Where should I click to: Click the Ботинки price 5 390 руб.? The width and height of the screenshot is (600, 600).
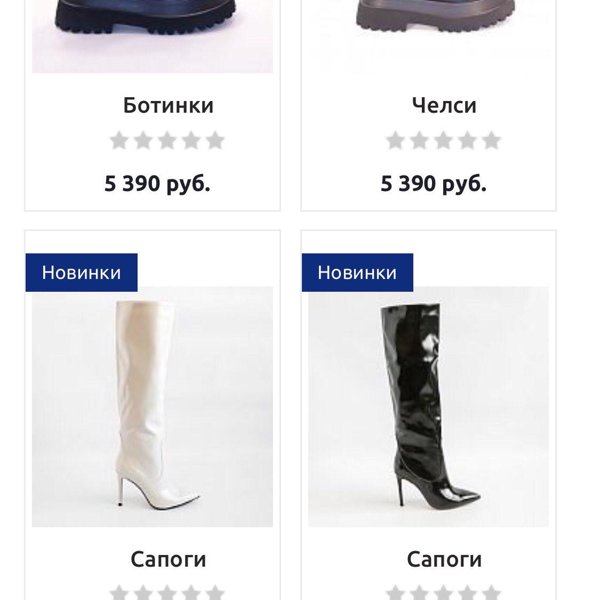(157, 184)
